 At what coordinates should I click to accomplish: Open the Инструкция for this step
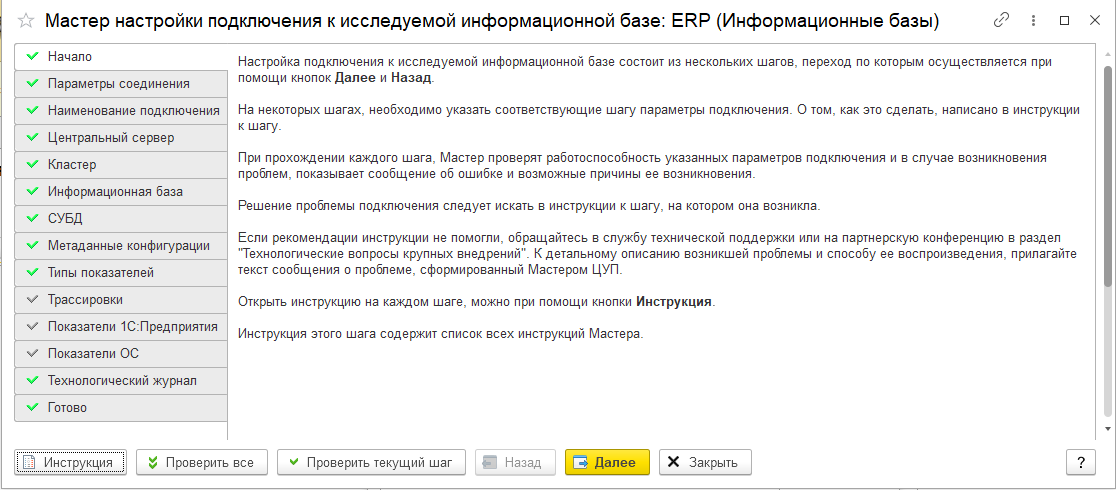click(70, 462)
